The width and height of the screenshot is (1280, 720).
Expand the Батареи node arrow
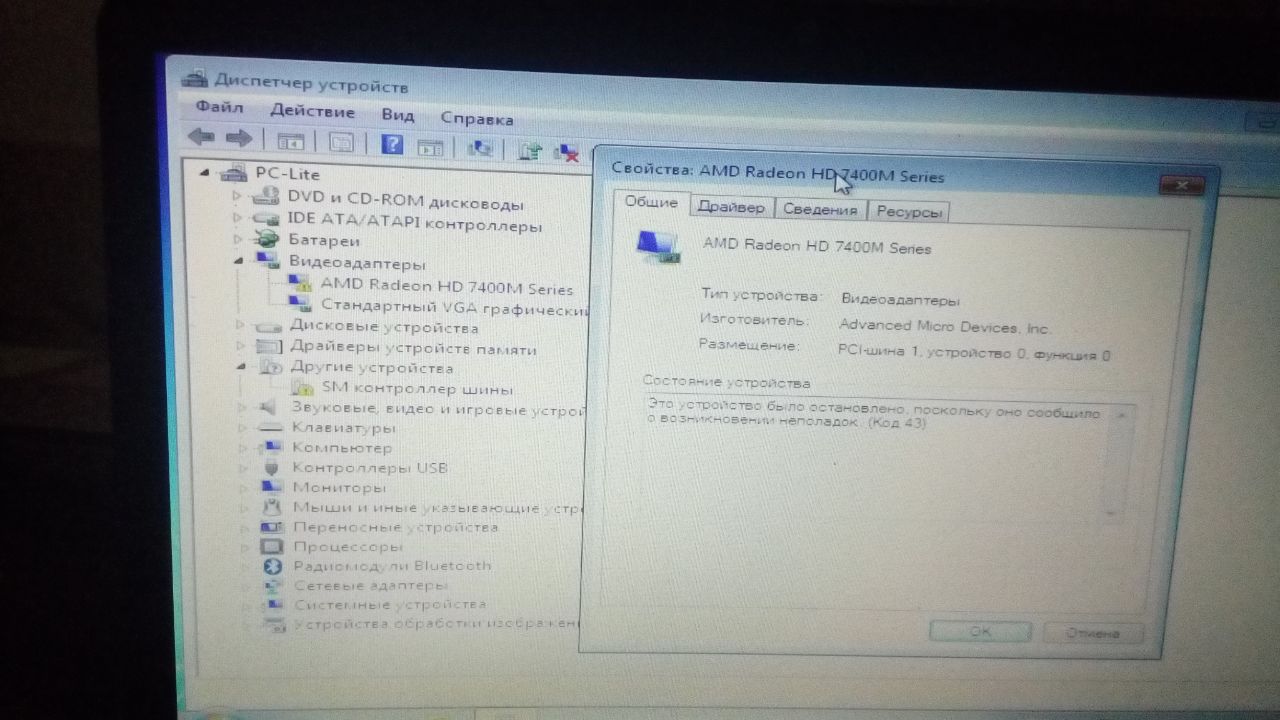pos(238,238)
